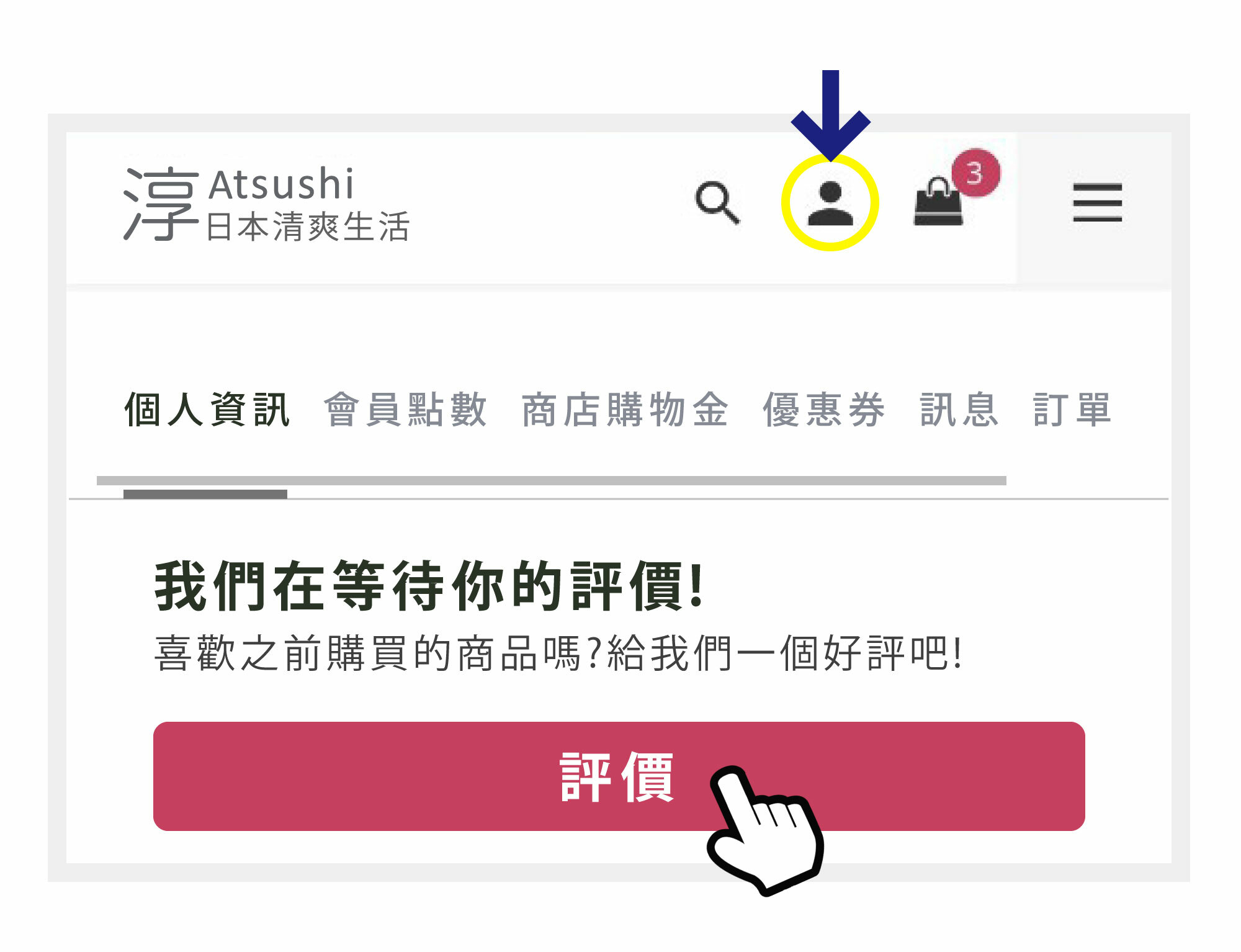
Task: Go to the 商店購物金 tab
Action: coord(625,410)
